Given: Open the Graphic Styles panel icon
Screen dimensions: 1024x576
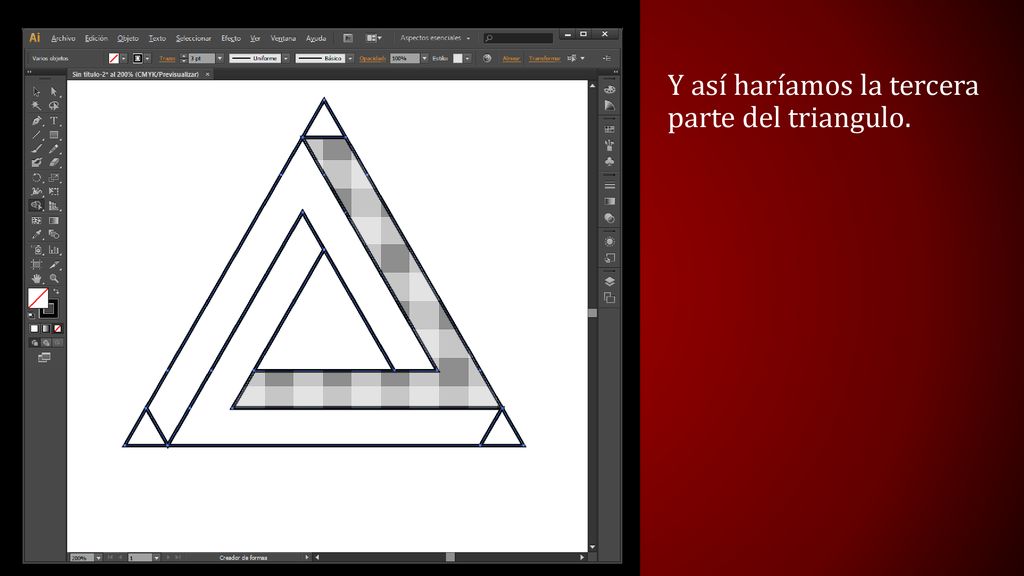Looking at the screenshot, I should (609, 258).
